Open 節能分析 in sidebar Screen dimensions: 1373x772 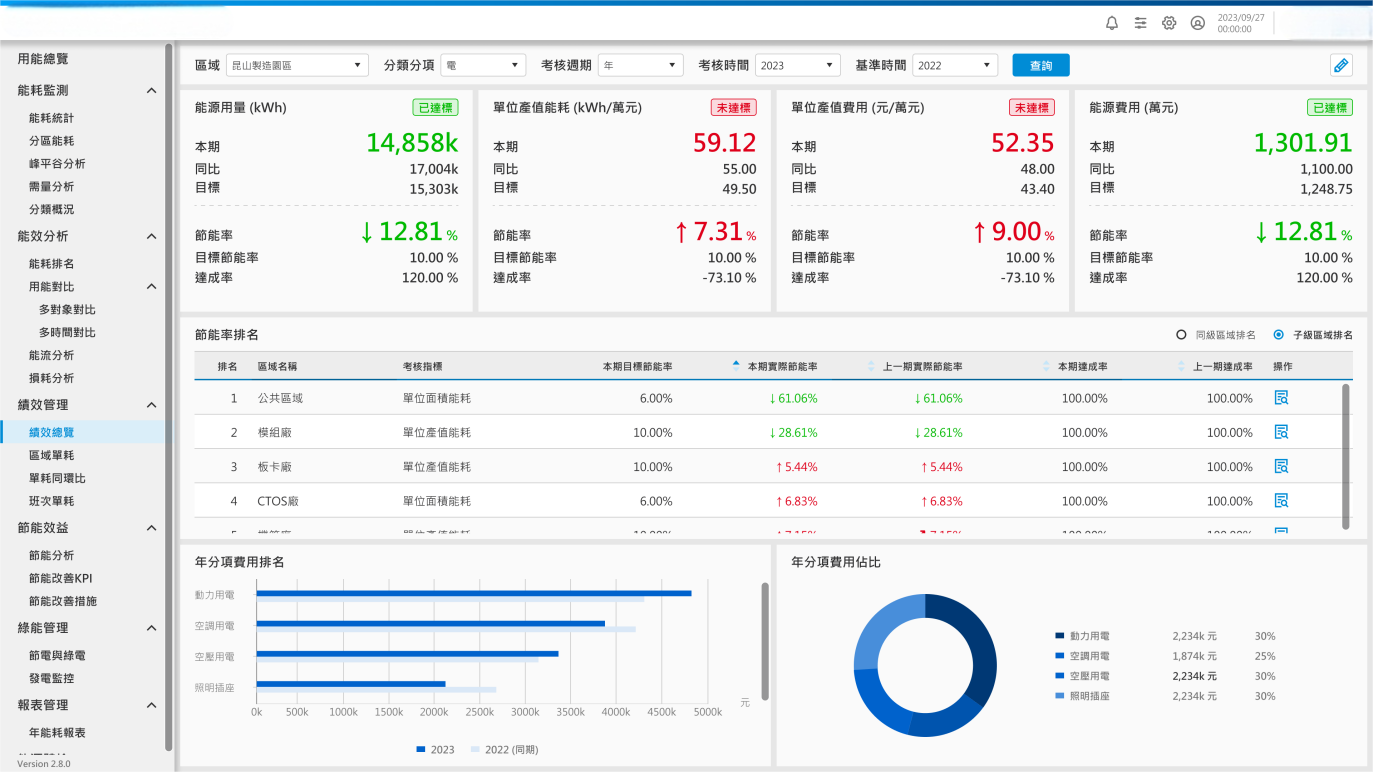51,556
